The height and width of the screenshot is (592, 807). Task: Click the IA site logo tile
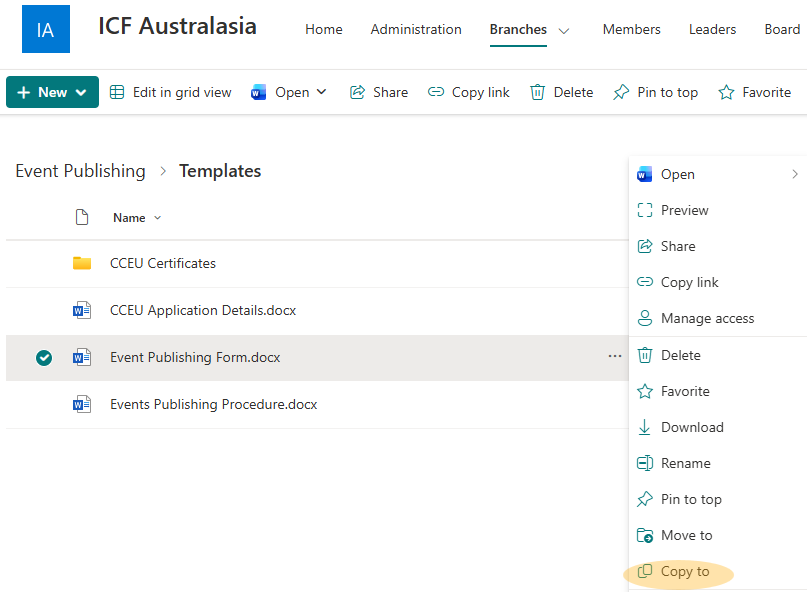[x=46, y=29]
